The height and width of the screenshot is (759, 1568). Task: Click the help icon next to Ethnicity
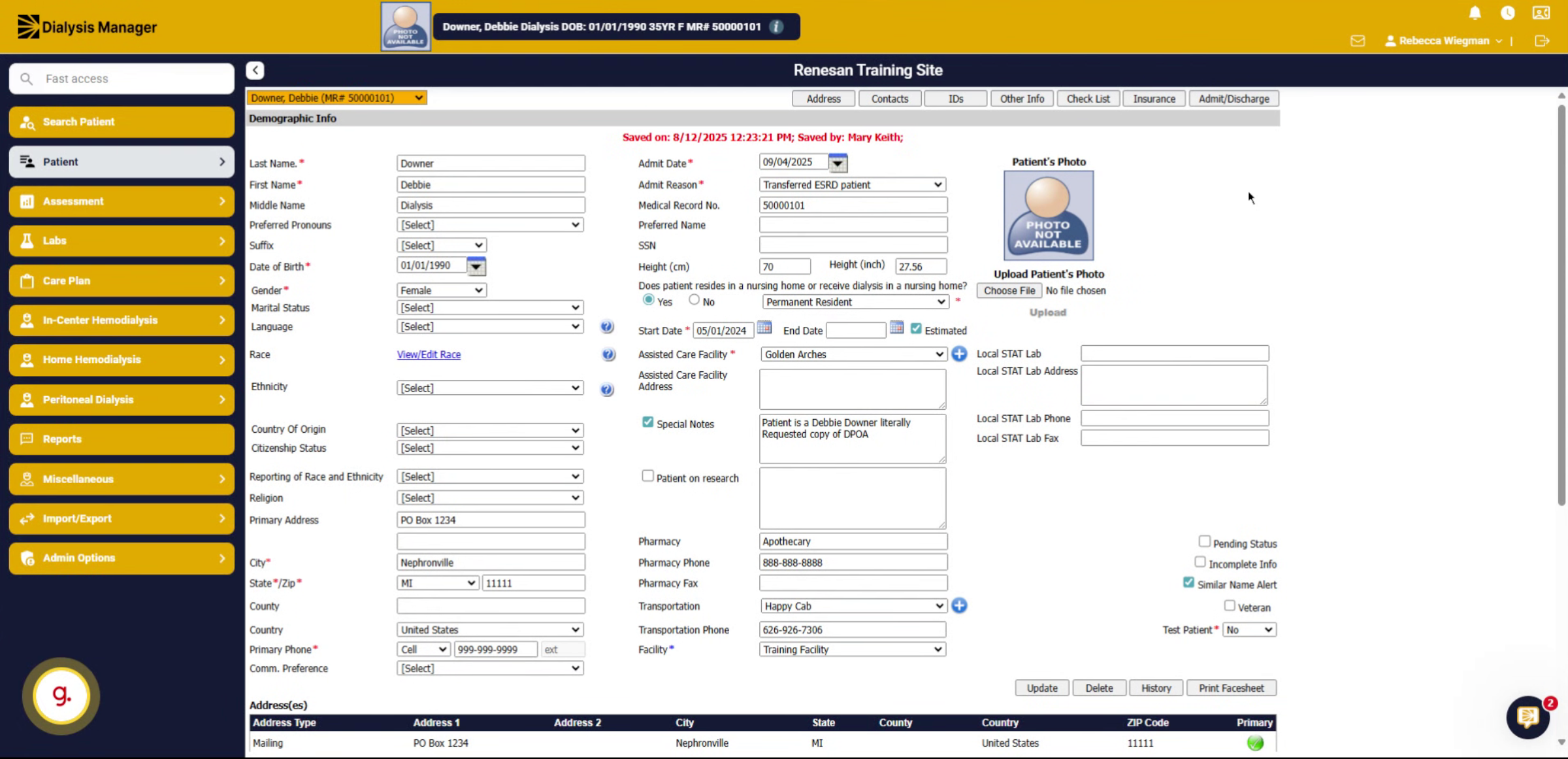(x=607, y=390)
